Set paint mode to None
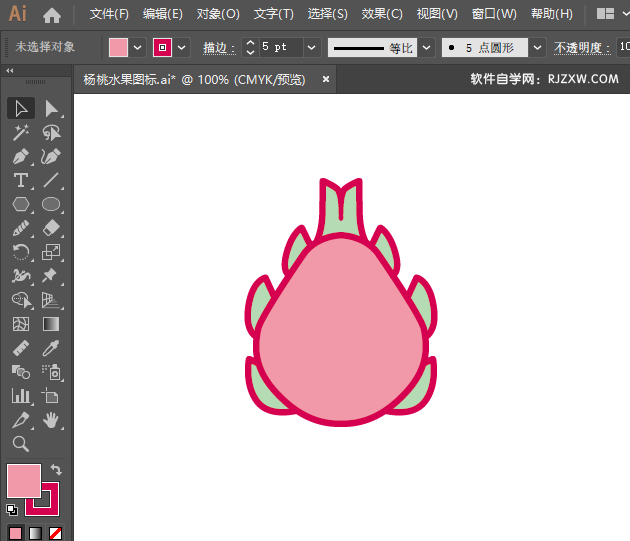This screenshot has height=541, width=630. (x=55, y=533)
